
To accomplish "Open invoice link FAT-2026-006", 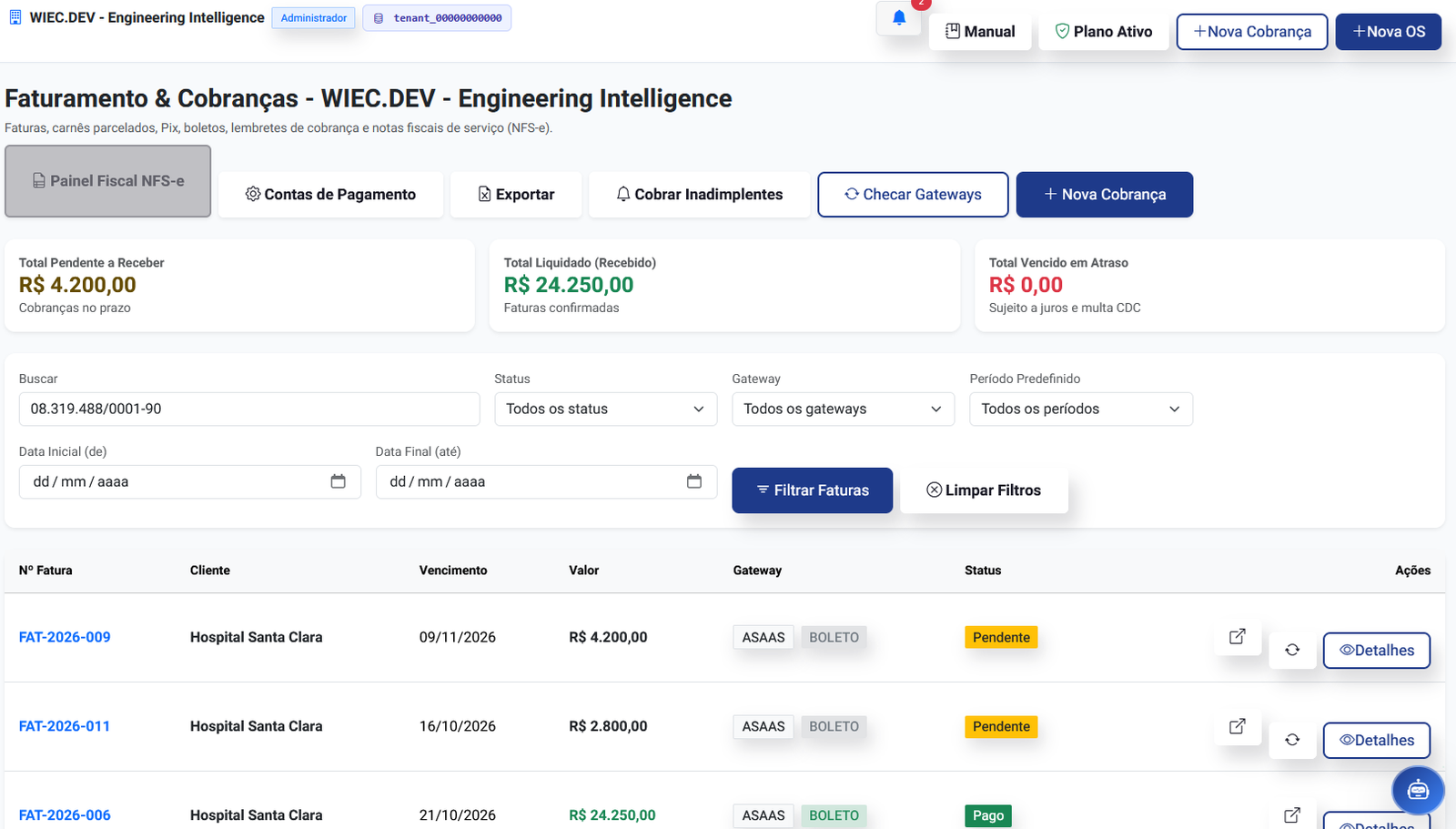I will [65, 815].
